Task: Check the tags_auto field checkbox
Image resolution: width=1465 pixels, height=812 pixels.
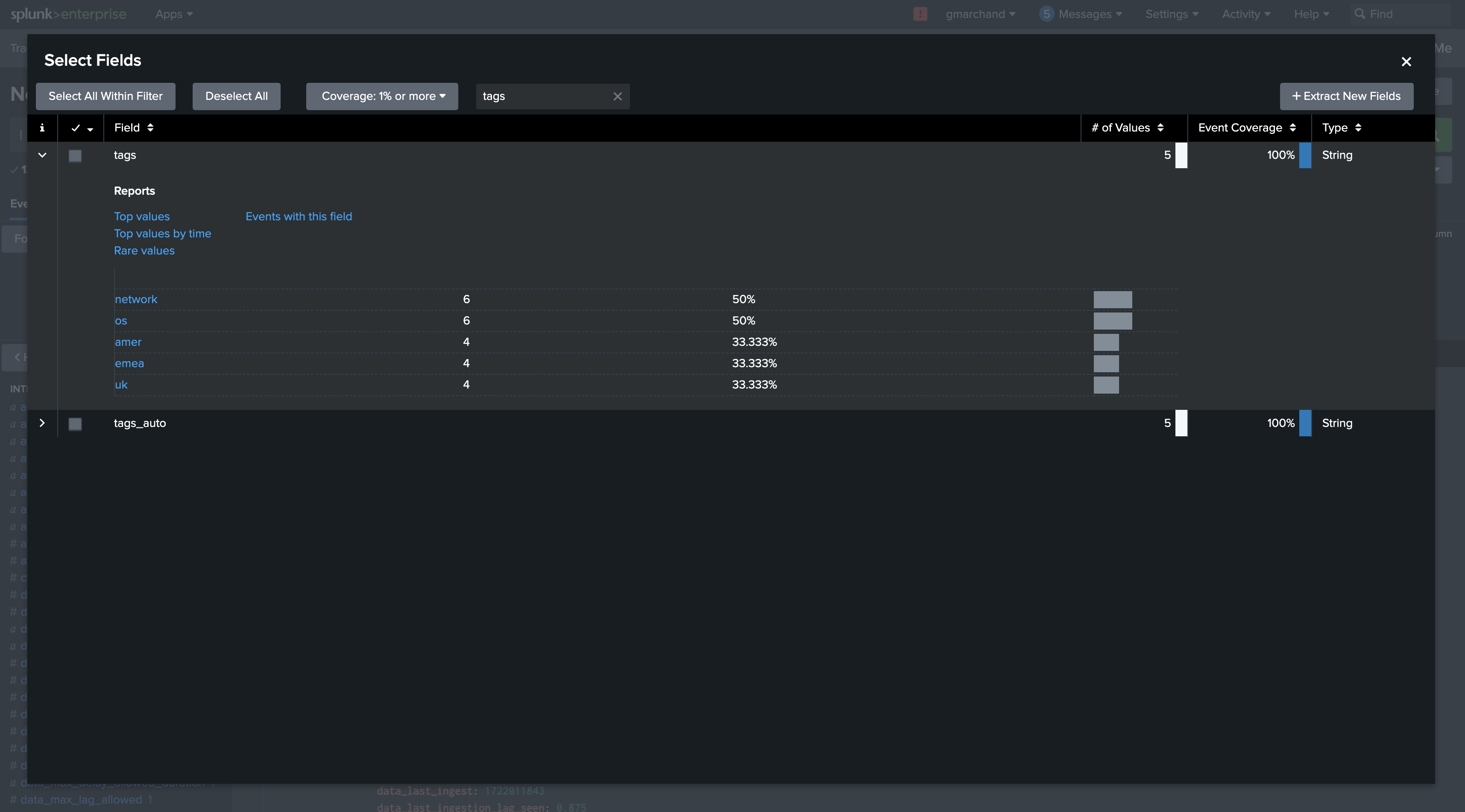Action: [x=75, y=424]
